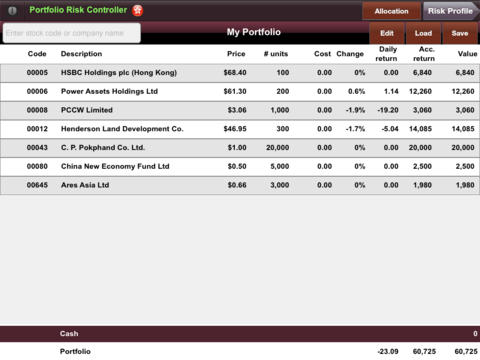Click the Portfolio Risk Controller app title

[x=78, y=10]
